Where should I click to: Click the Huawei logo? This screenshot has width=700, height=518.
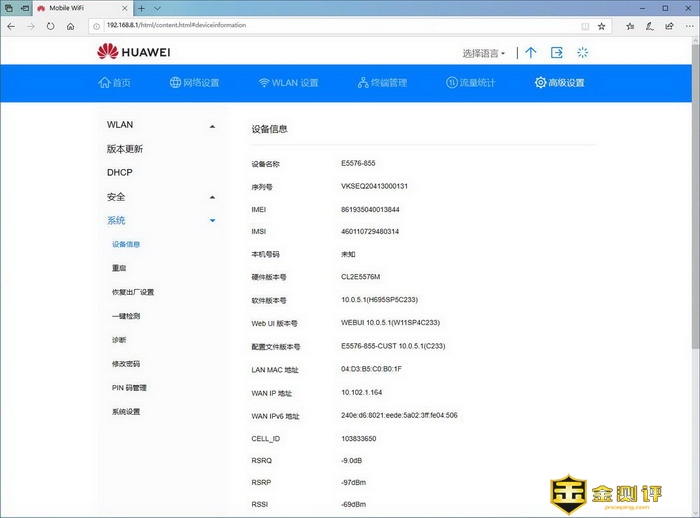coord(134,53)
